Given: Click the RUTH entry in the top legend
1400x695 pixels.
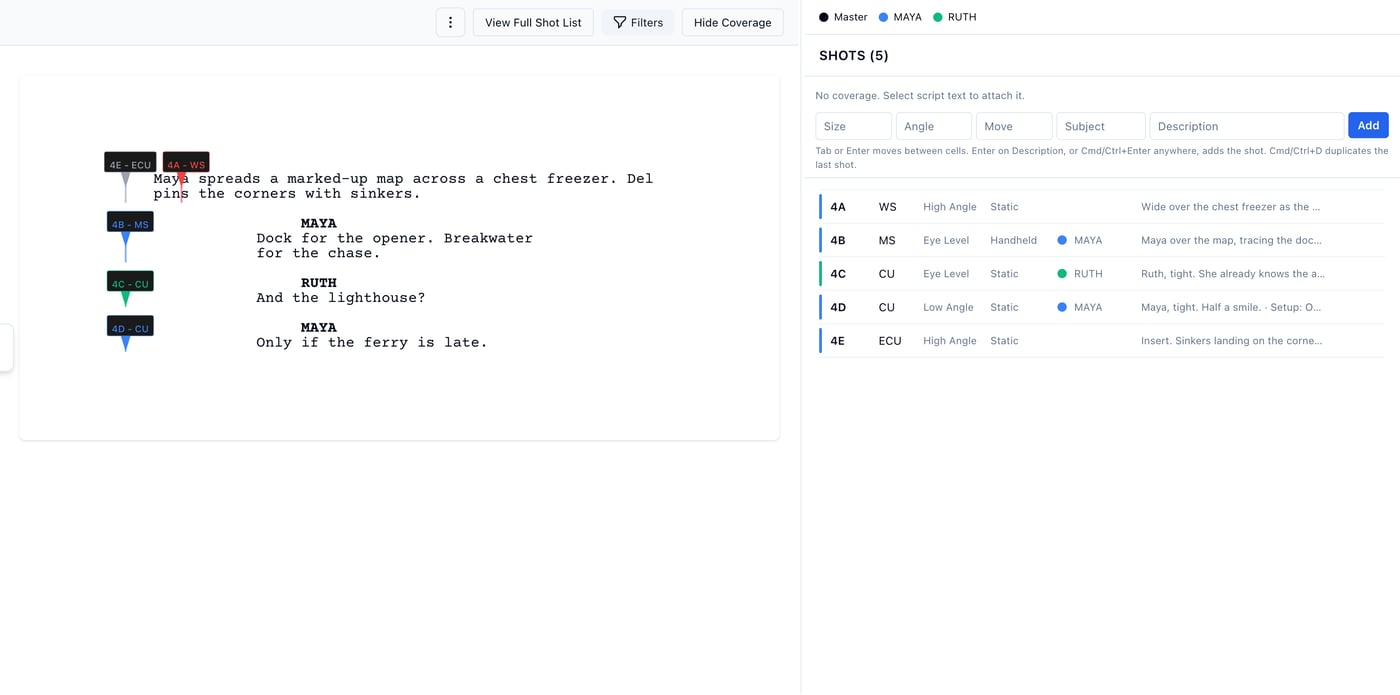Looking at the screenshot, I should coord(955,17).
